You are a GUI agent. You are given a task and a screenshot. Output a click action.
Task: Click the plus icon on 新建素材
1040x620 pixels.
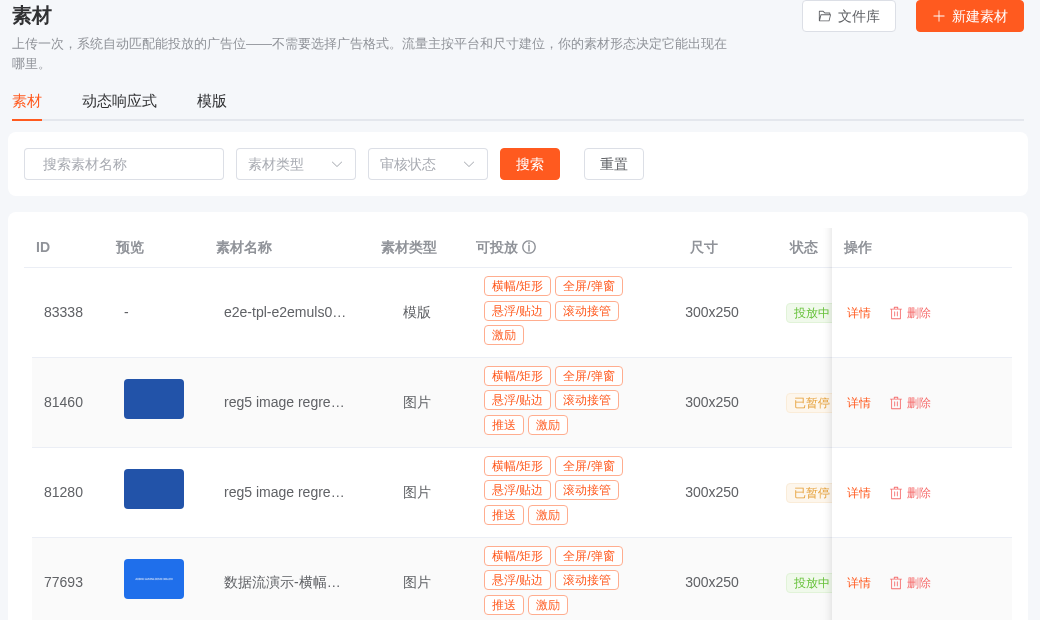pyautogui.click(x=939, y=17)
